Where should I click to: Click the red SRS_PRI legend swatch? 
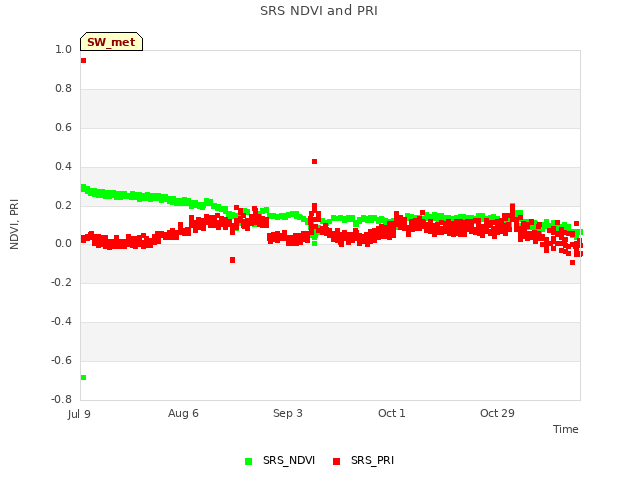coord(336,461)
